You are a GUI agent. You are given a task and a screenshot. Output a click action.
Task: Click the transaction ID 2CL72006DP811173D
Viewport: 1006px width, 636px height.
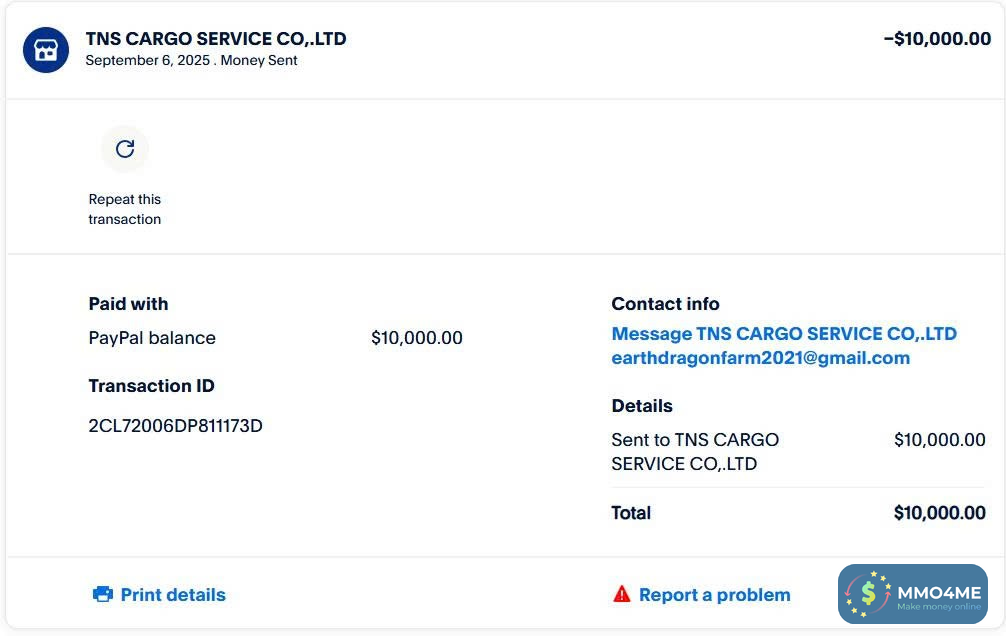(176, 426)
